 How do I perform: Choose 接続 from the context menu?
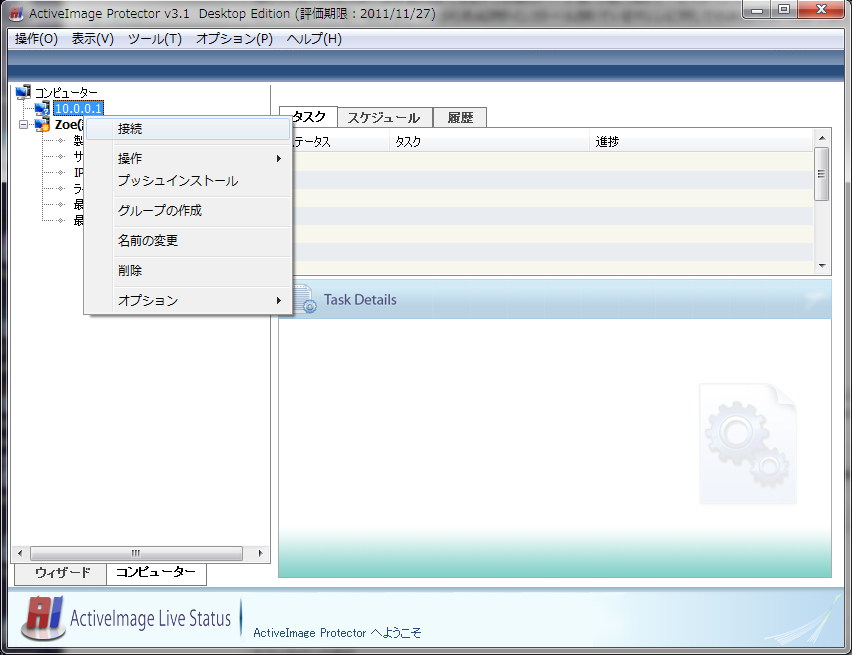point(188,129)
